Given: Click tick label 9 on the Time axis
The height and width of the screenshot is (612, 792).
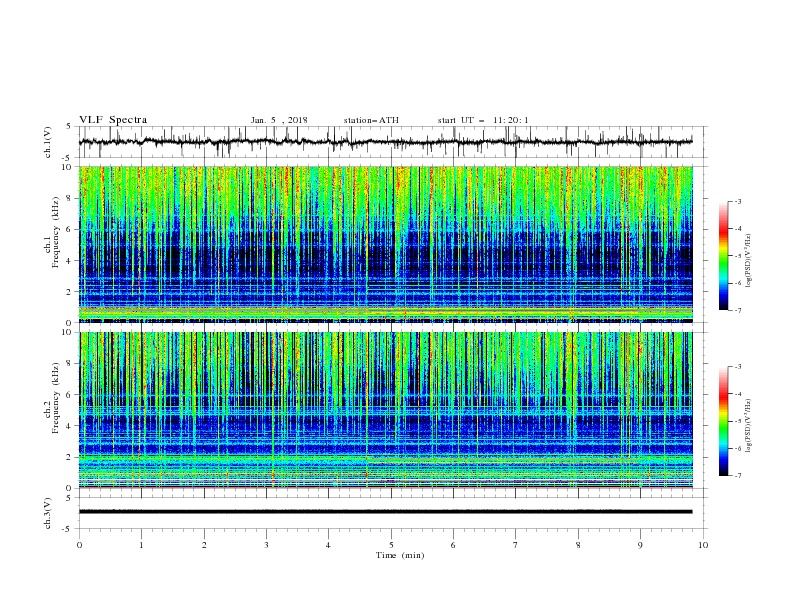Looking at the screenshot, I should [x=640, y=545].
